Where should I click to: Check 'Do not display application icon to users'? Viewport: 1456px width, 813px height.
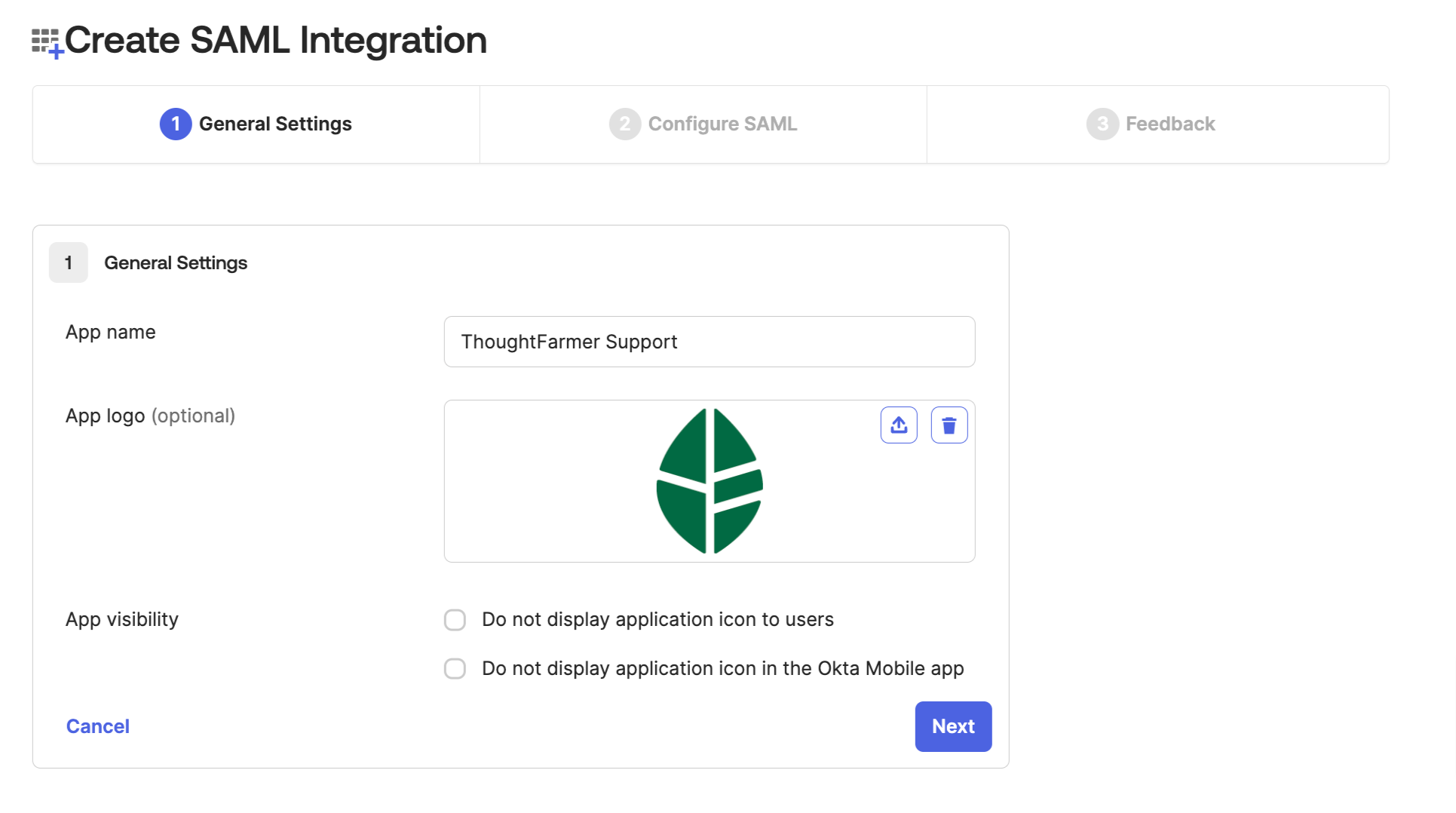coord(455,620)
